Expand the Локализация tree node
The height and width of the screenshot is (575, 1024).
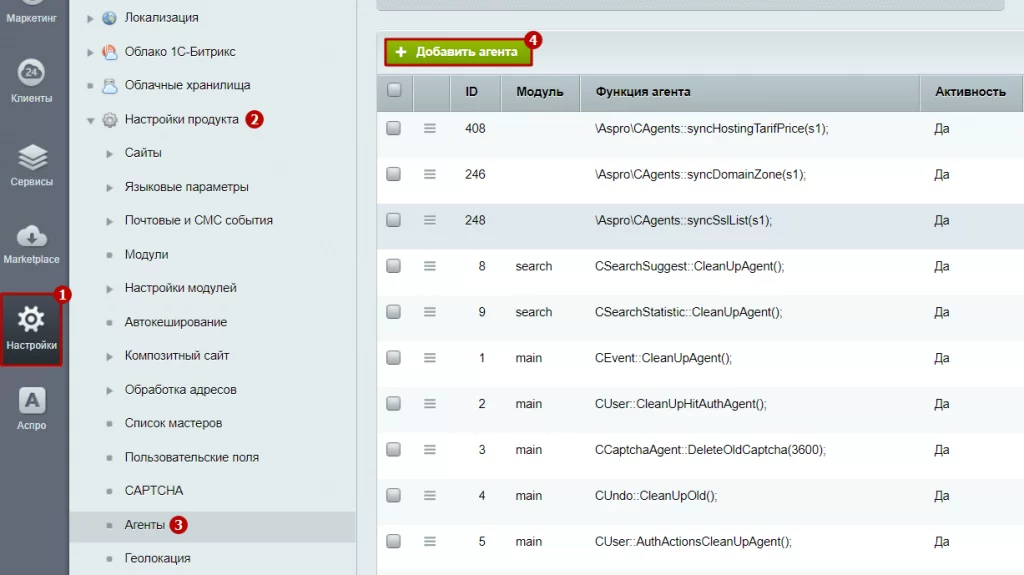[91, 18]
